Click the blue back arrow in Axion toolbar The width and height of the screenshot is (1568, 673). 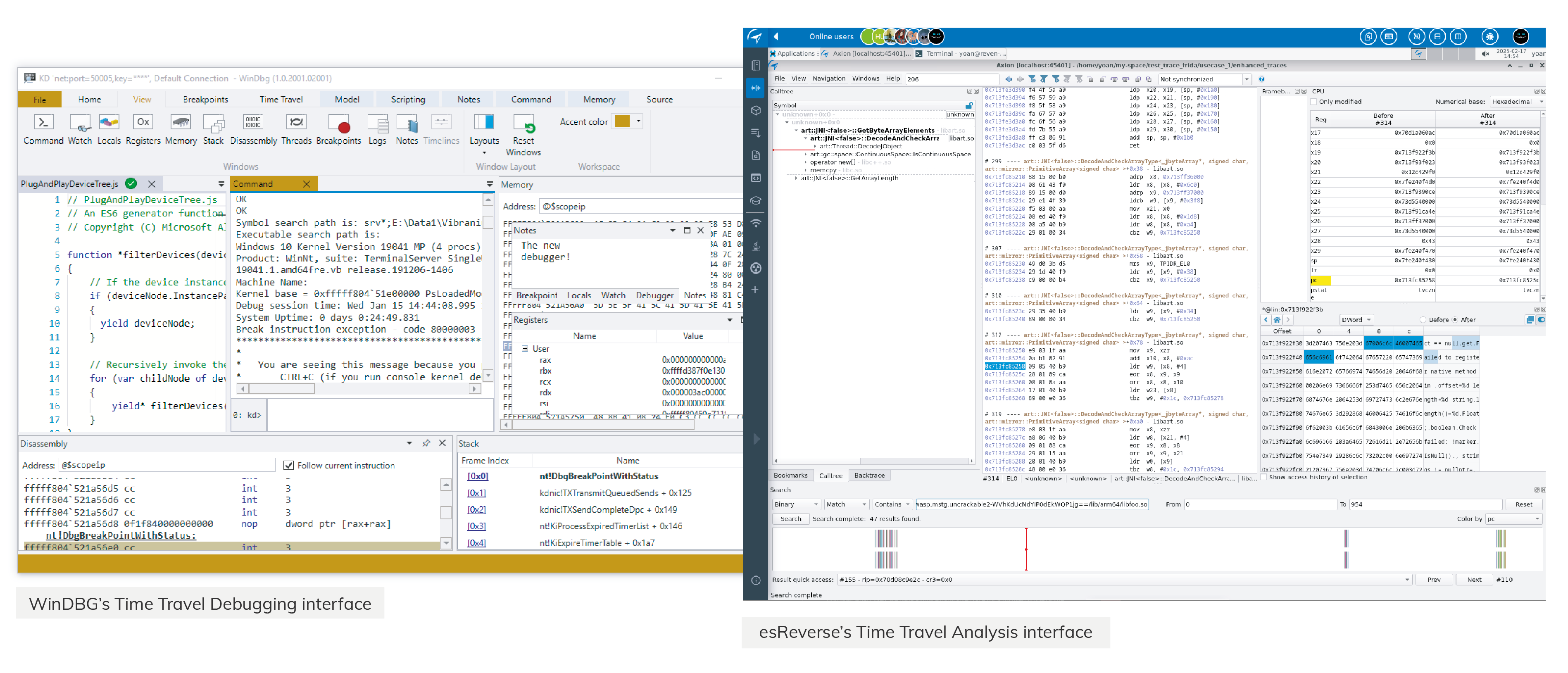[1008, 79]
